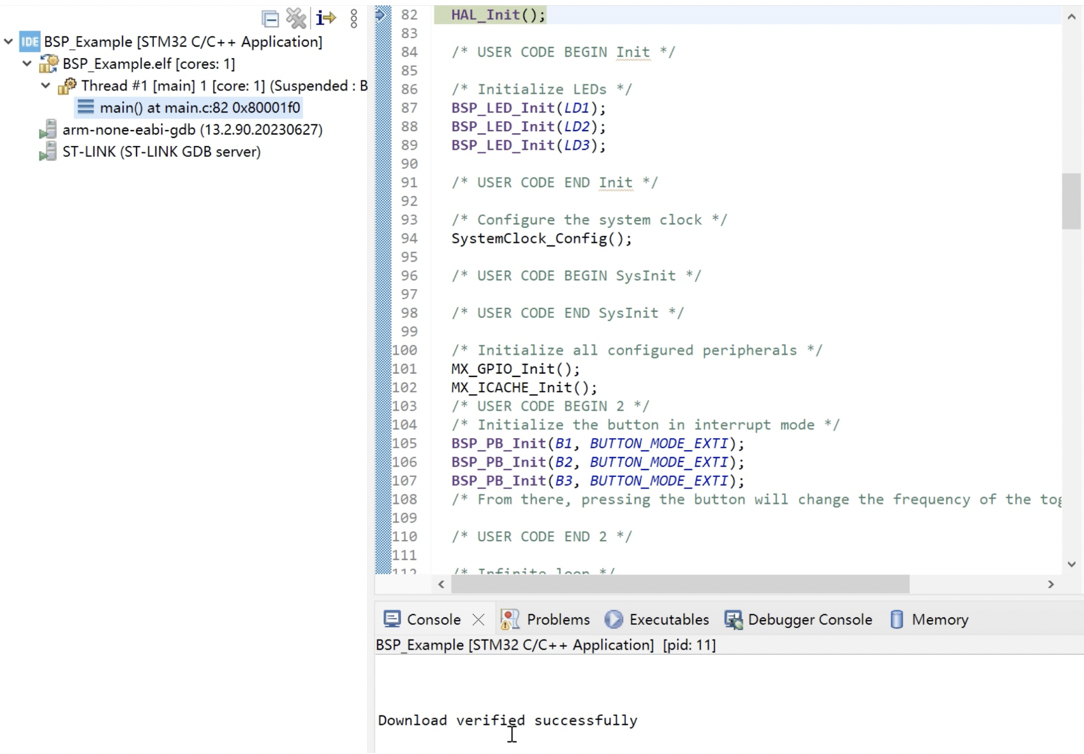Image resolution: width=1084 pixels, height=754 pixels.
Task: Click the Collapse All icon in Debug view
Action: [270, 18]
